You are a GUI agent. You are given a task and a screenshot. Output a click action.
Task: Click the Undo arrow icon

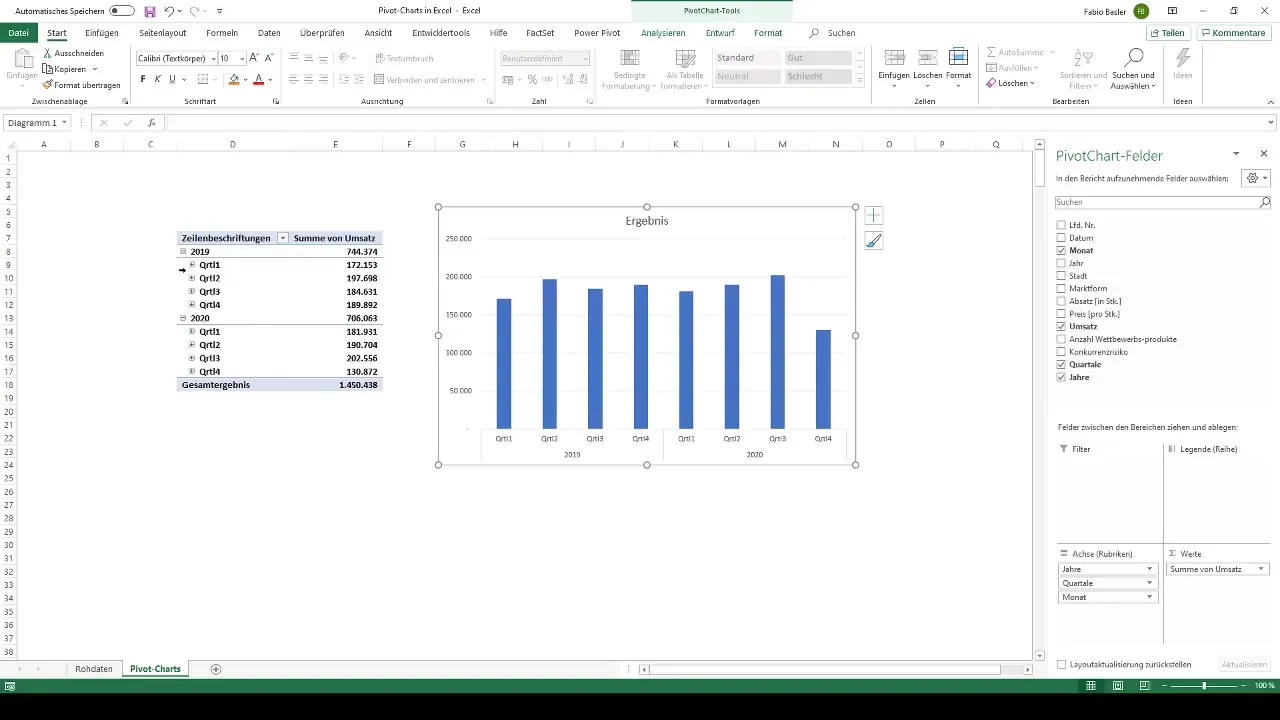coord(169,11)
